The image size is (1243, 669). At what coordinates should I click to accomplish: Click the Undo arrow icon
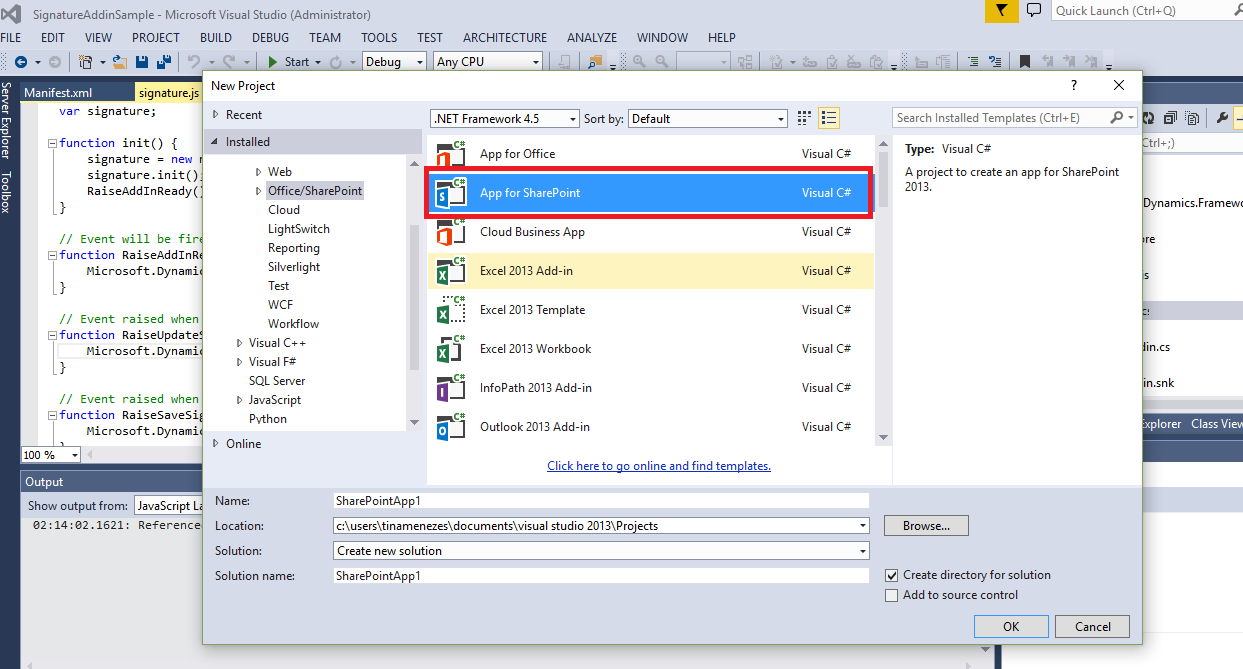(194, 62)
